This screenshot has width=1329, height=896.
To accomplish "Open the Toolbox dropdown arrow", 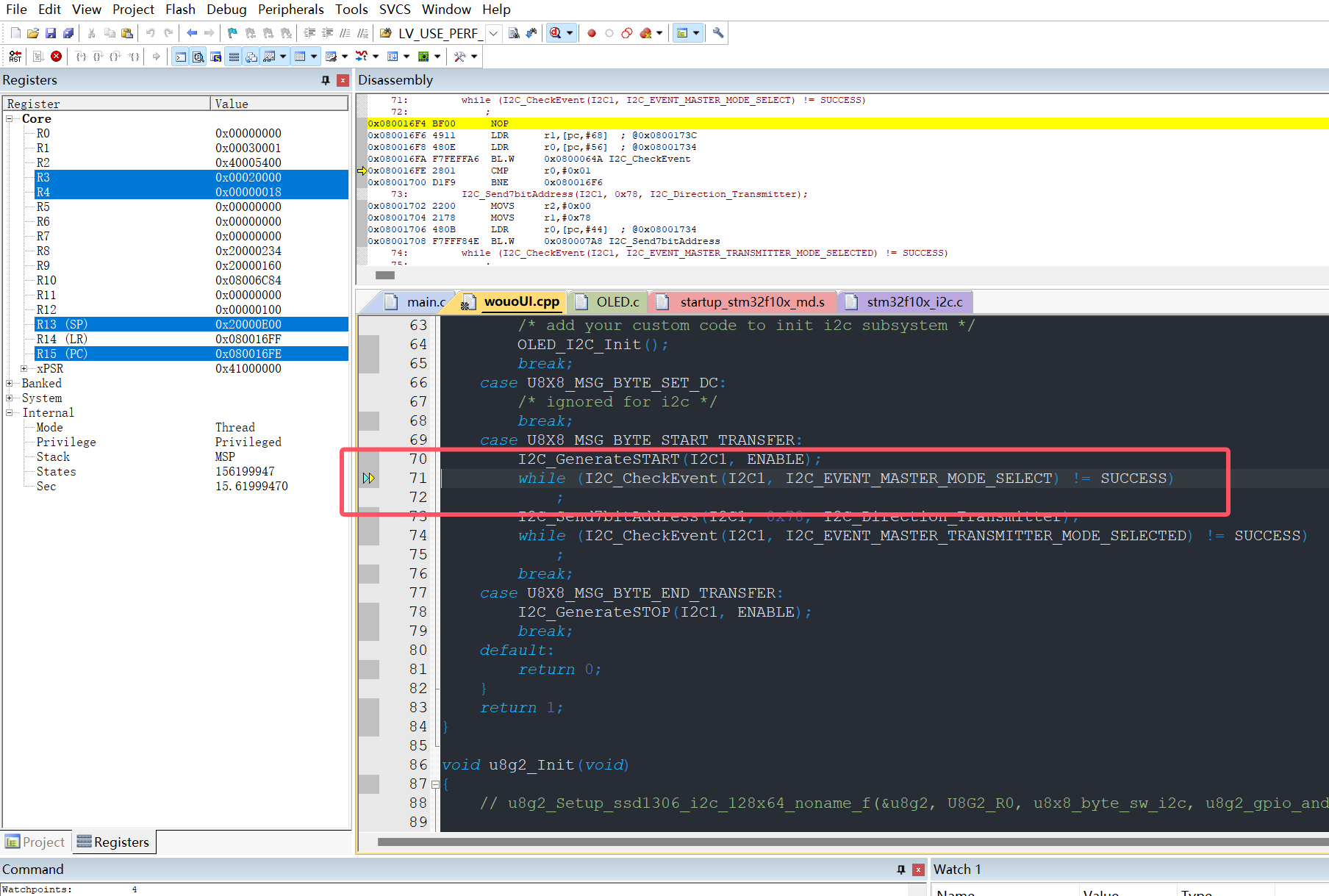I will point(474,57).
